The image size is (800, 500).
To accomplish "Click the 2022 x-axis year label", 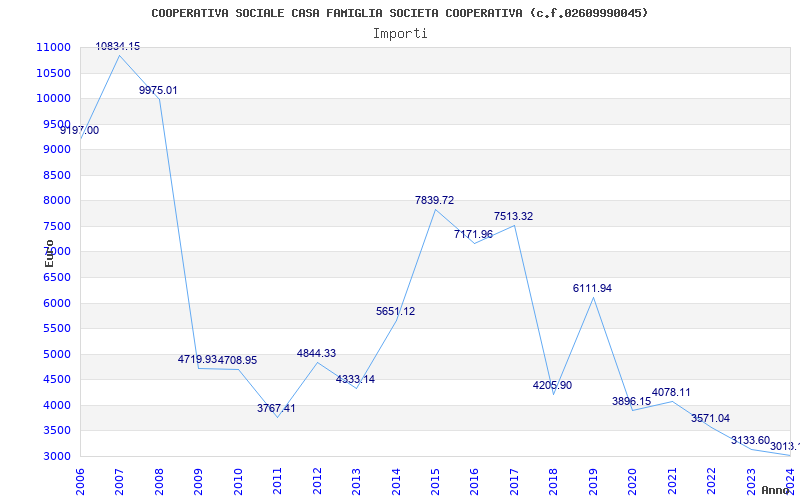I will click(711, 482).
